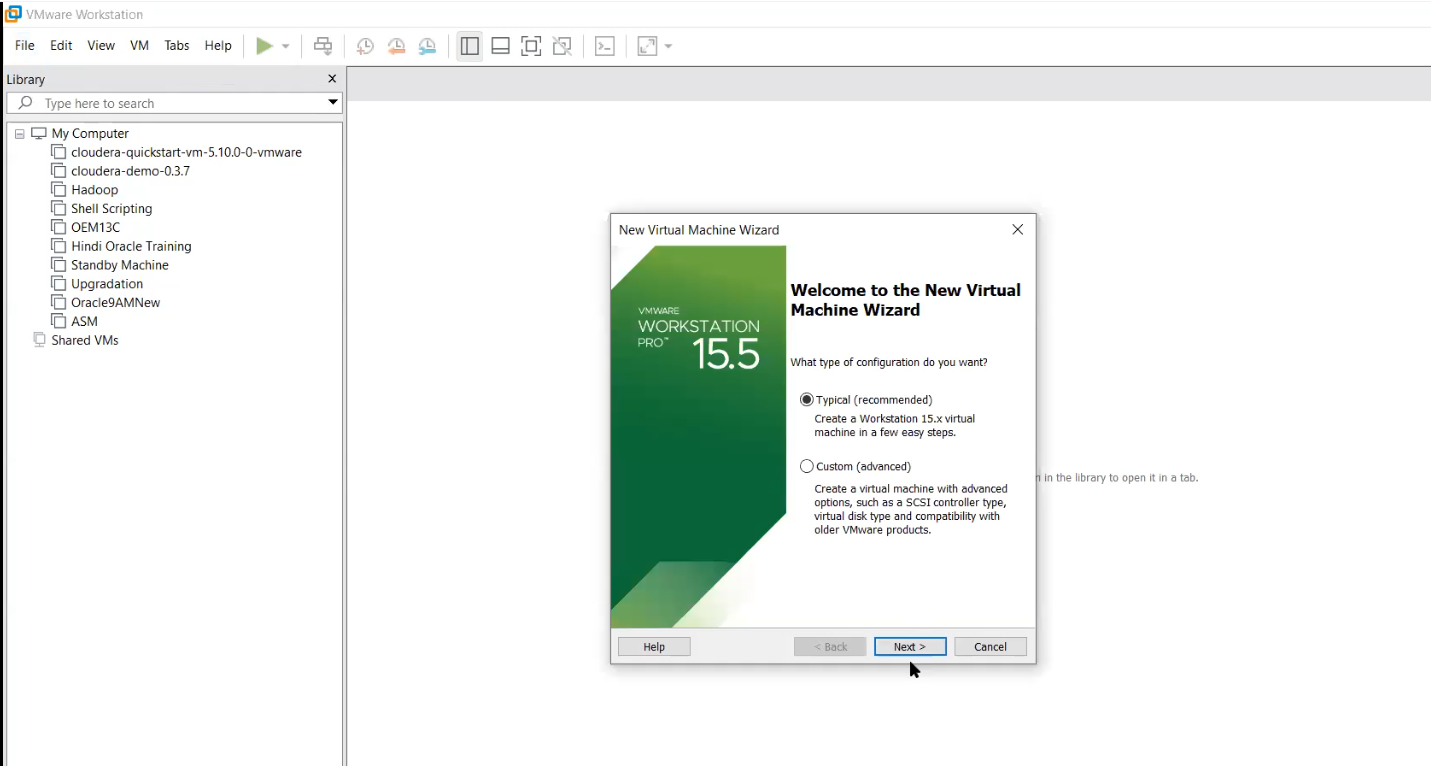
Task: Select Shared VMs in the Library
Action: [x=85, y=340]
